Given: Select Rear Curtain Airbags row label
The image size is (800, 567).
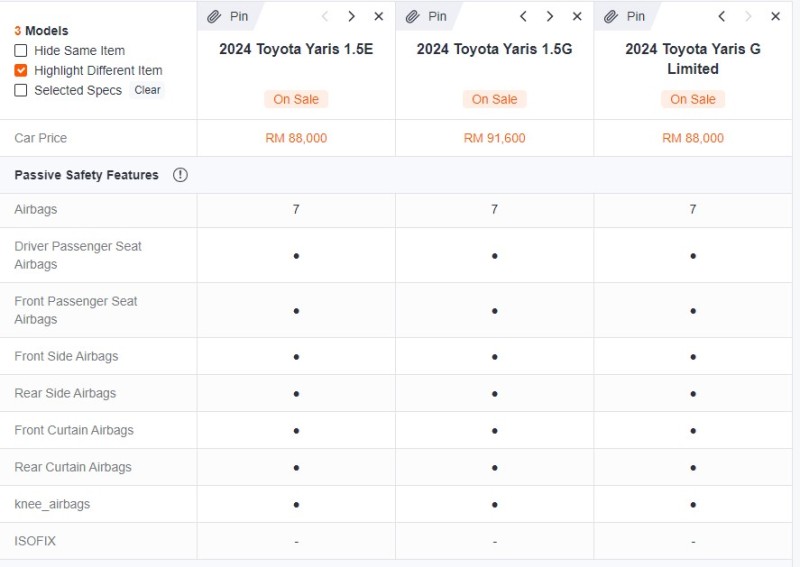Looking at the screenshot, I should (x=73, y=467).
